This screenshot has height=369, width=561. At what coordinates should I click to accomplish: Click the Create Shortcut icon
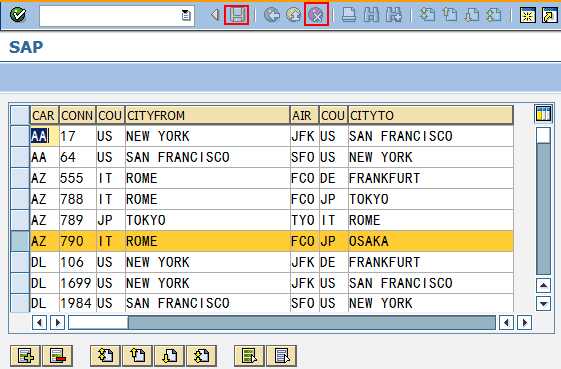[x=550, y=15]
